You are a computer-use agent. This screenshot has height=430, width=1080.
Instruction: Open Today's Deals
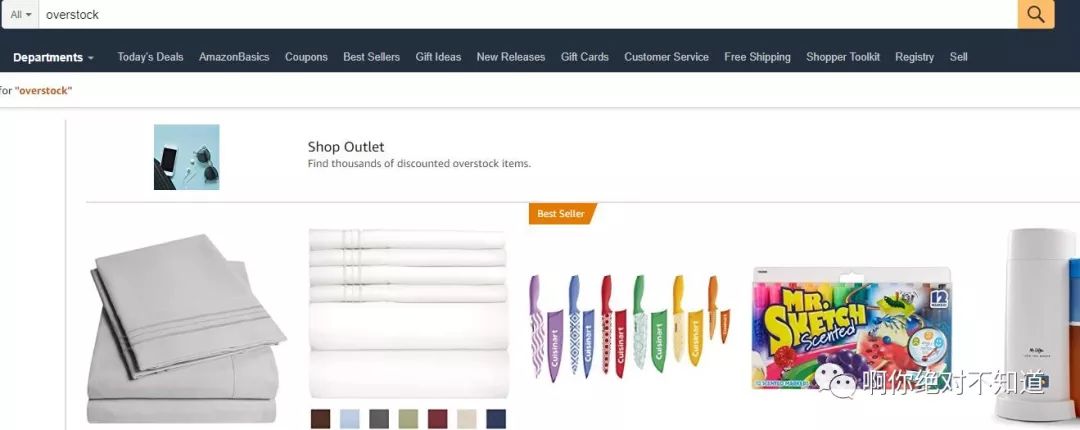[150, 57]
